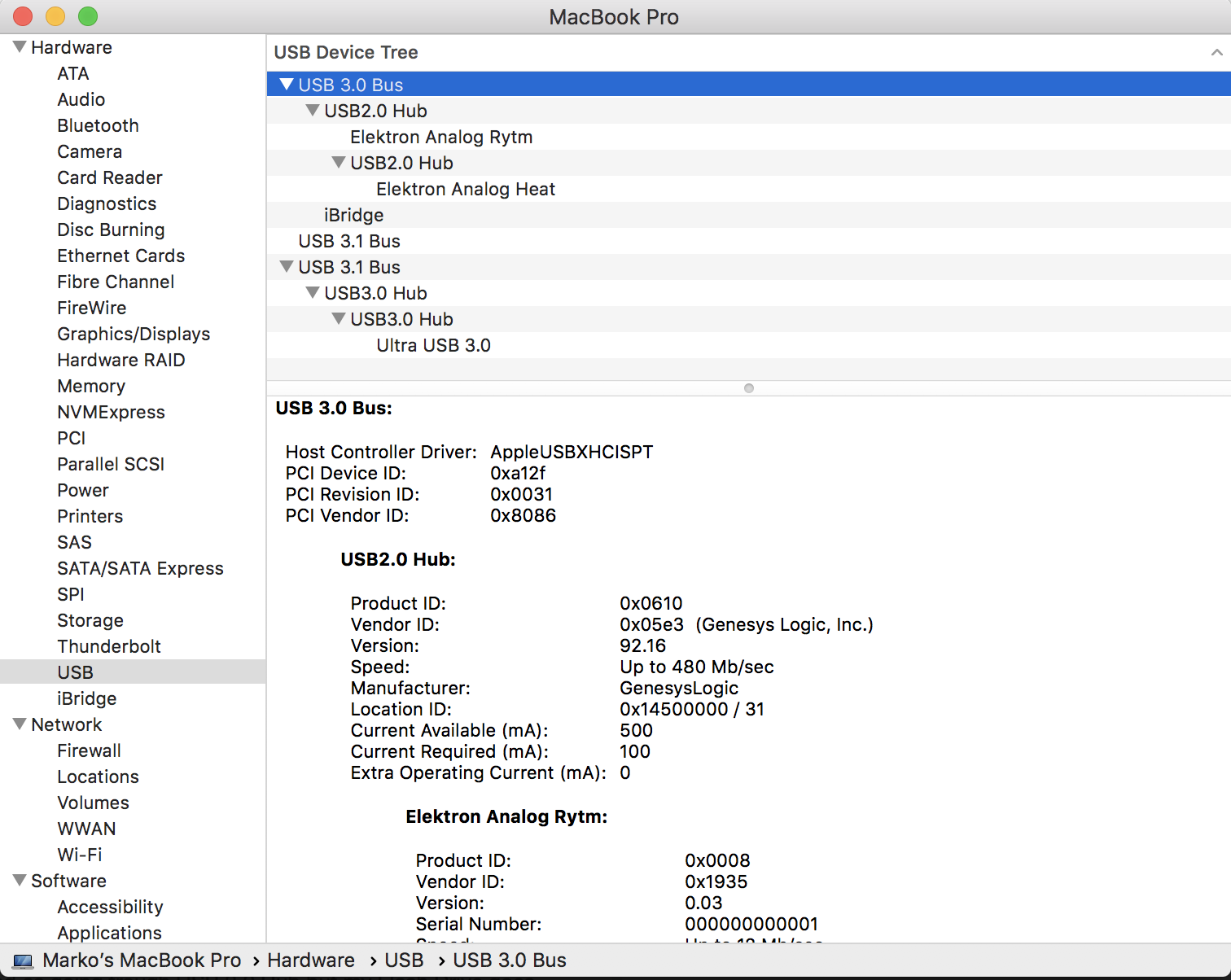Select Locations under Network

[99, 777]
